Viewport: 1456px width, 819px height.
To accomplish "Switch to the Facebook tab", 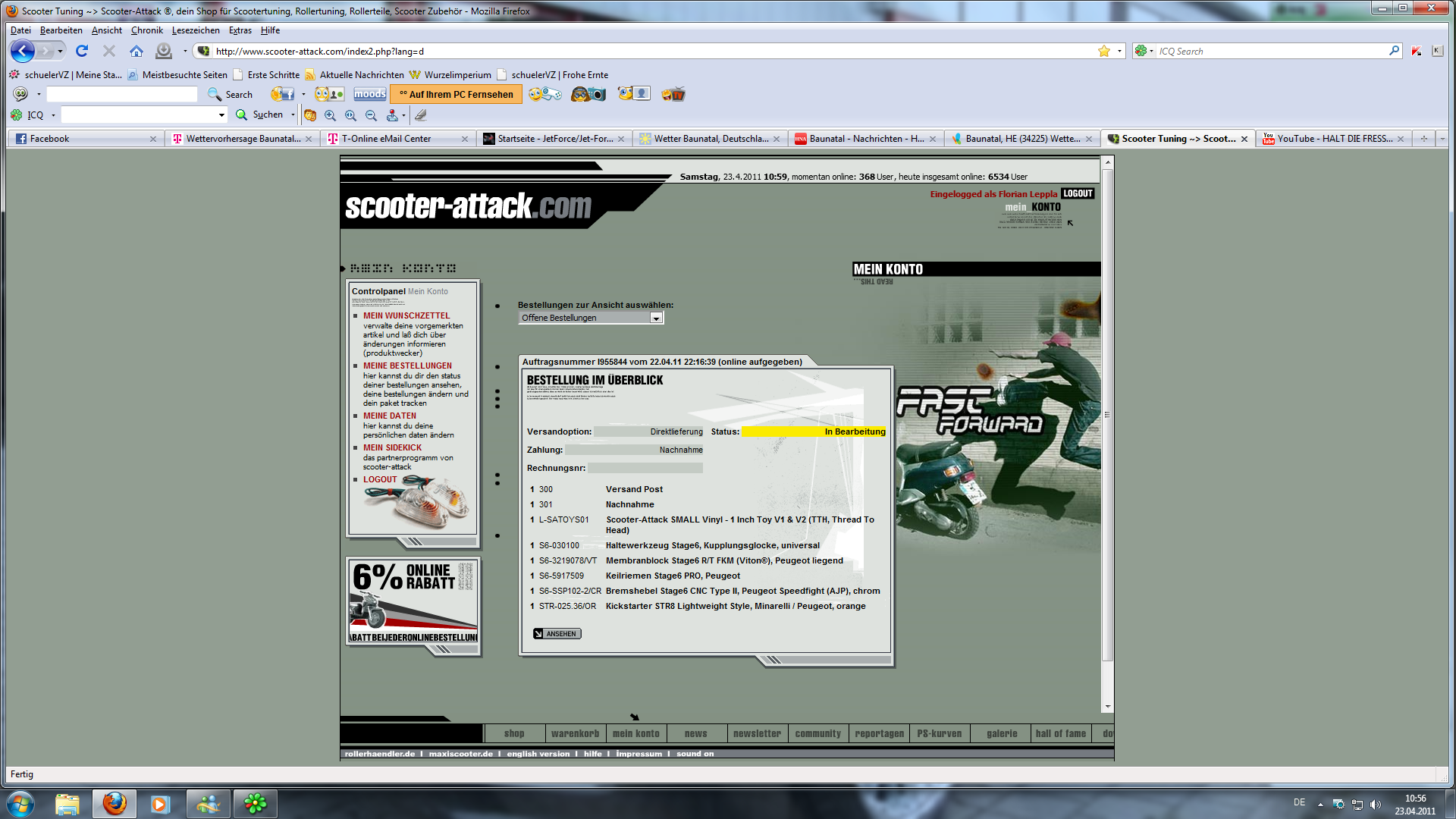I will coord(86,139).
